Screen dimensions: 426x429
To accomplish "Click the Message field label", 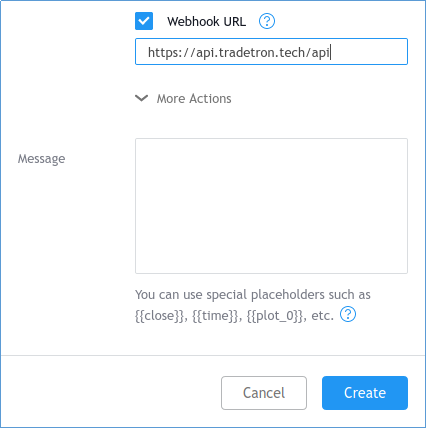I will (x=42, y=159).
